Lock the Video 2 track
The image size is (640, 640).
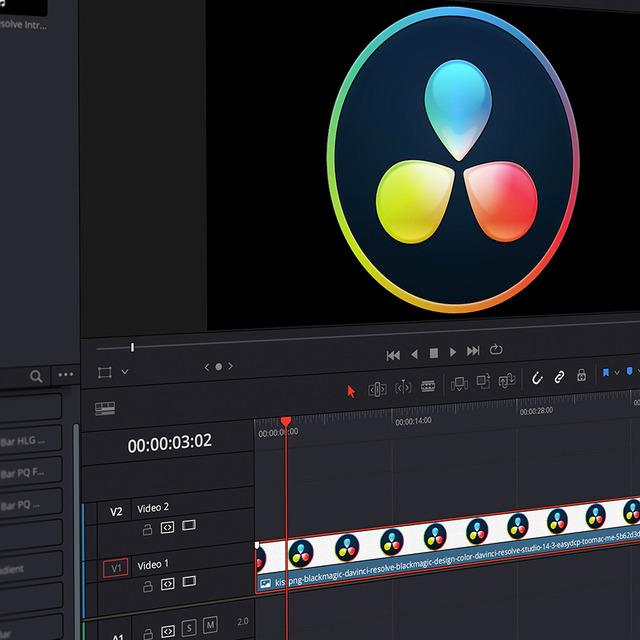coord(147,529)
